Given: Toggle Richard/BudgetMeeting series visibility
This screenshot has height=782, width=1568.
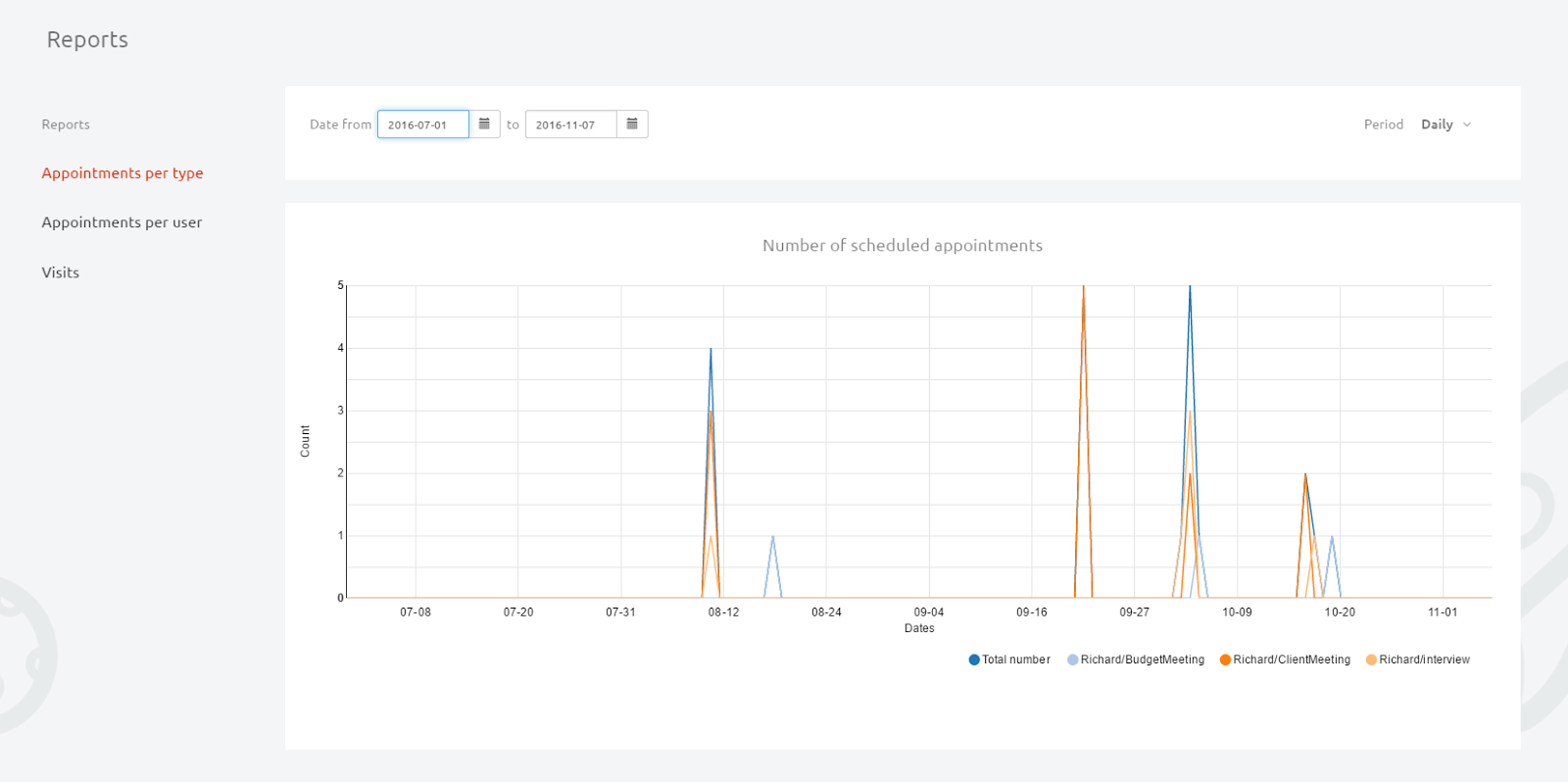Looking at the screenshot, I should [x=1136, y=660].
